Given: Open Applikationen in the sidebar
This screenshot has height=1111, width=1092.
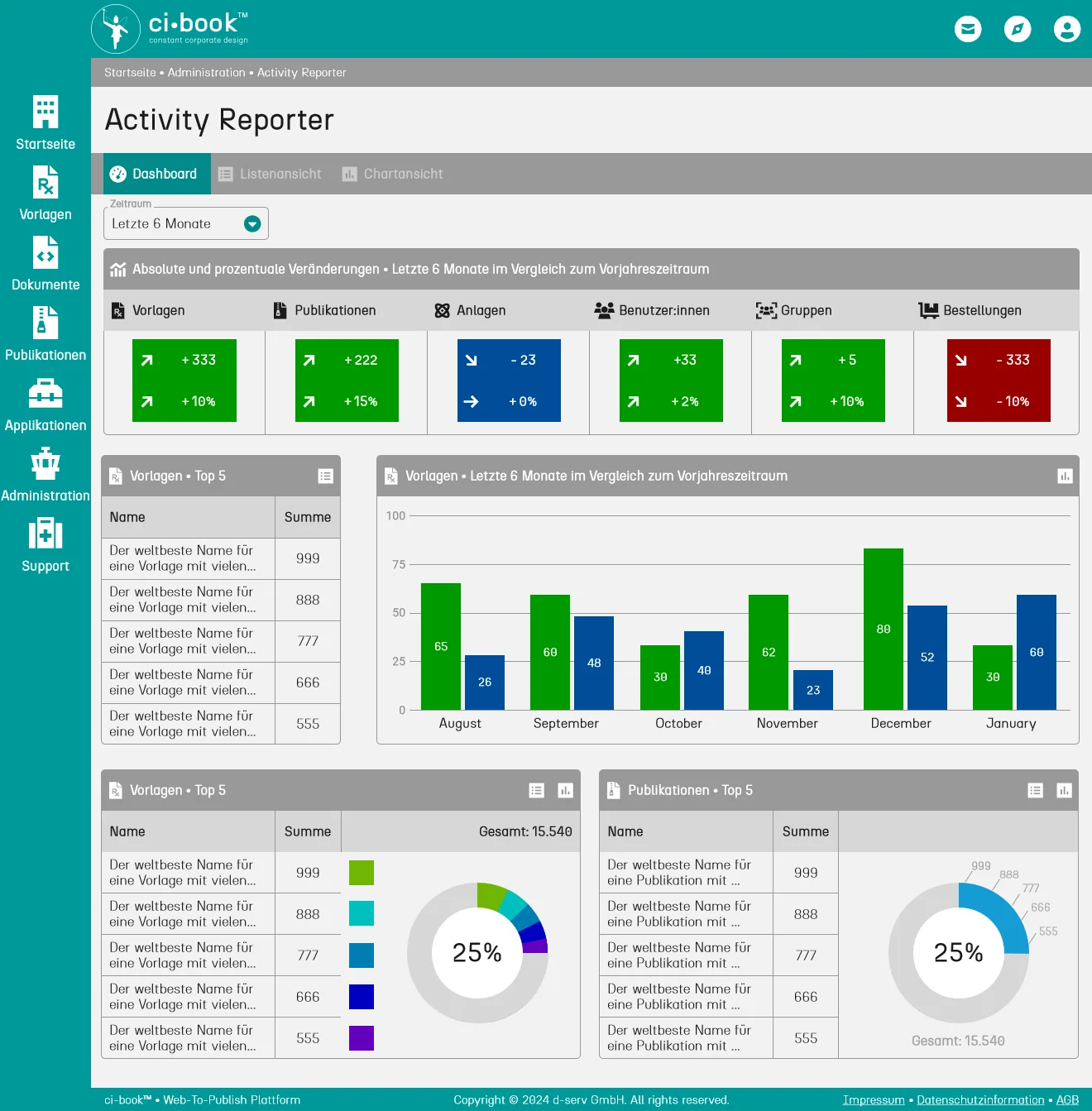Looking at the screenshot, I should [45, 405].
